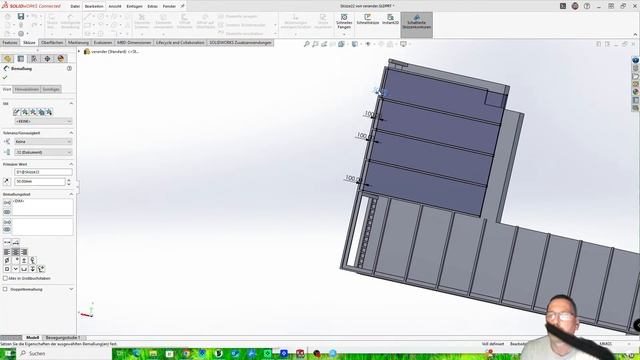
Task: Collapse the Stil section
Action: (x=71, y=104)
